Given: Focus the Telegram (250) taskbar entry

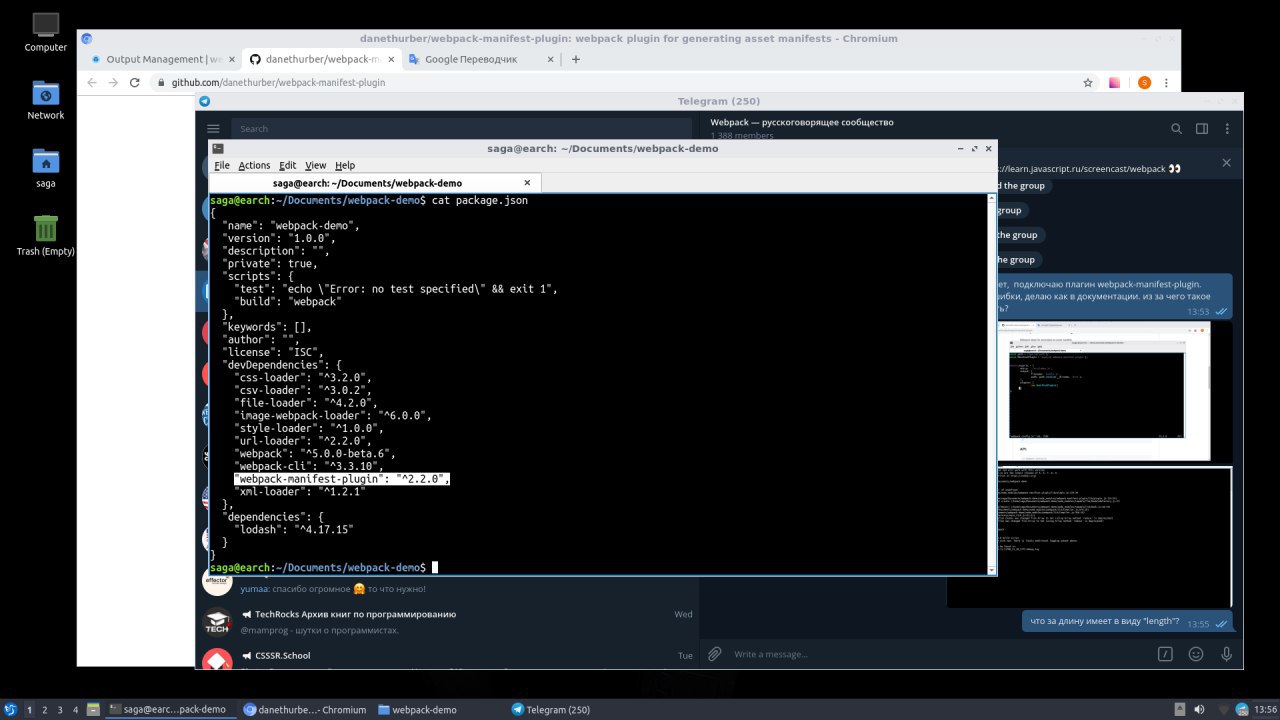Looking at the screenshot, I should tap(551, 709).
